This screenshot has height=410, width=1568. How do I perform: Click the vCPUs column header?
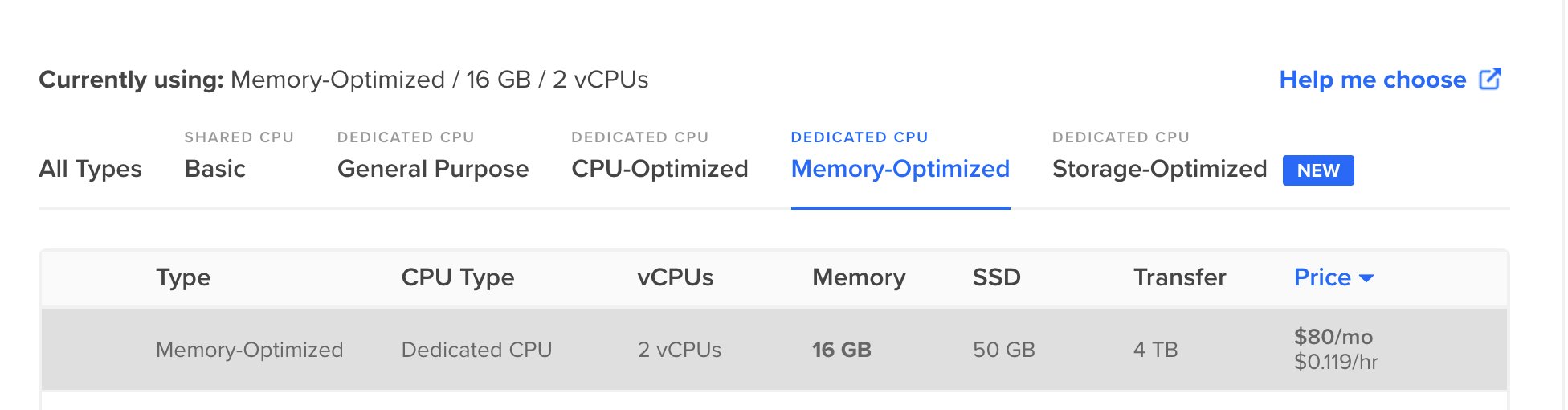(x=676, y=277)
